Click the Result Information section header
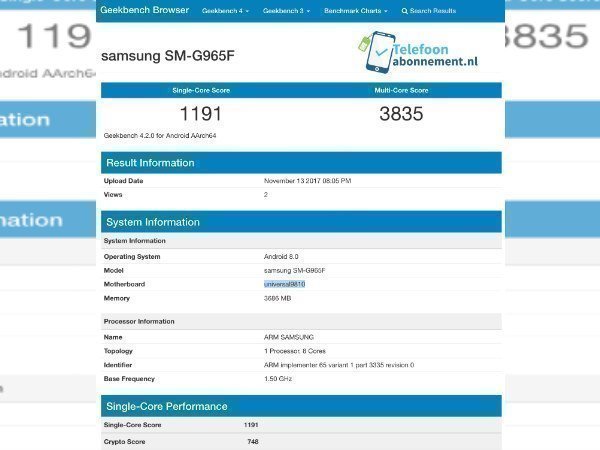This screenshot has height=450, width=600. pyautogui.click(x=301, y=163)
